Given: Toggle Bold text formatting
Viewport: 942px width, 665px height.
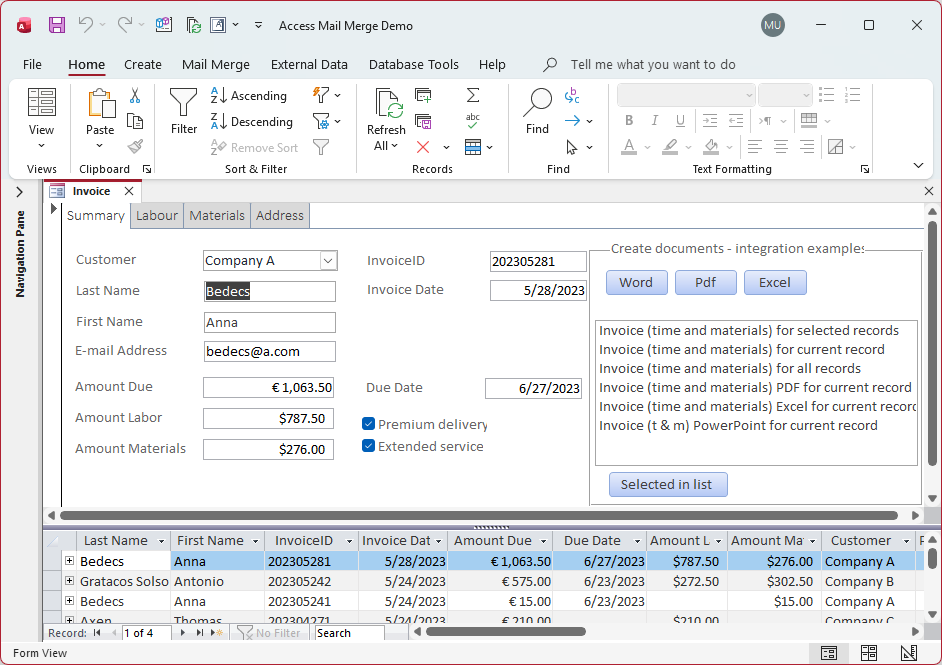Looking at the screenshot, I should [629, 120].
